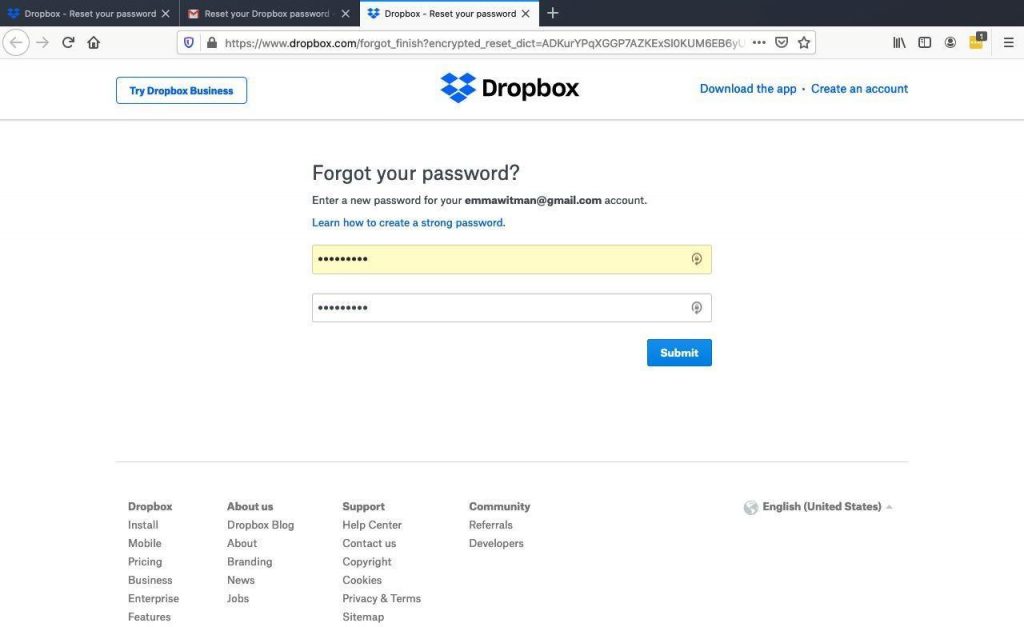The height and width of the screenshot is (627, 1024).
Task: Bookmark this page with the star icon
Action: click(x=804, y=42)
